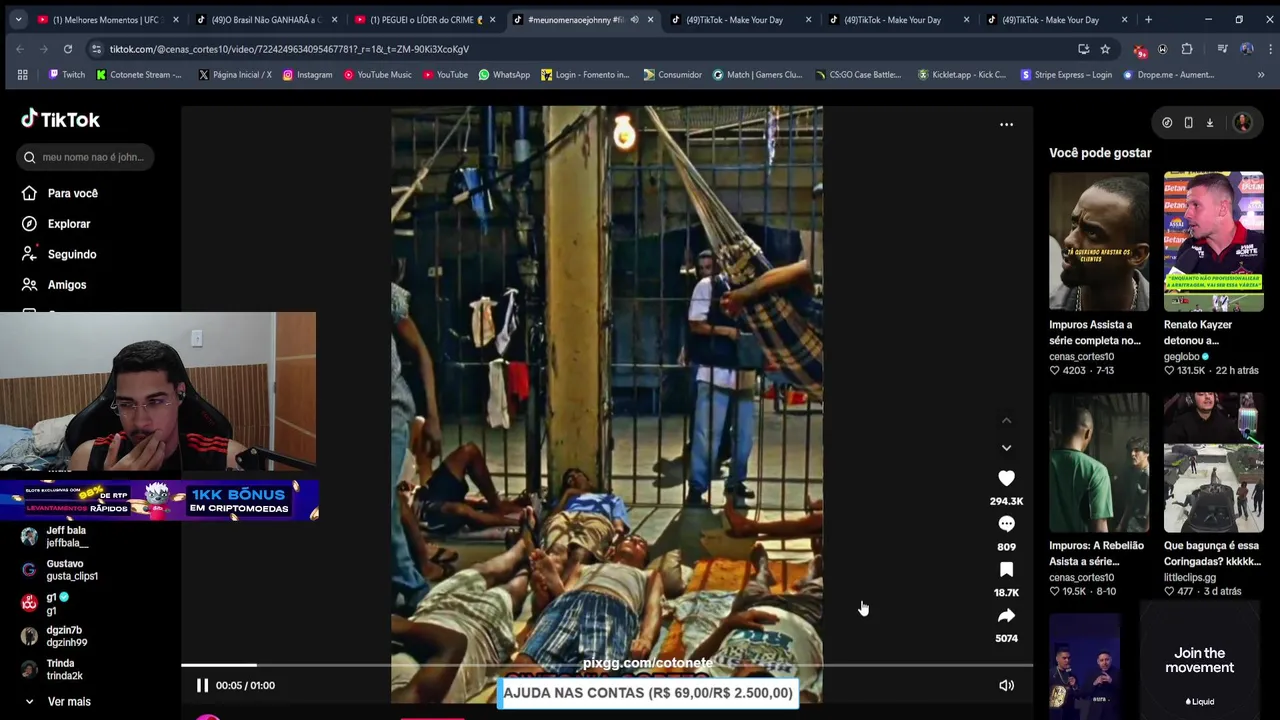Bookmark this page with the star icon
The width and height of the screenshot is (1280, 720).
click(1105, 49)
